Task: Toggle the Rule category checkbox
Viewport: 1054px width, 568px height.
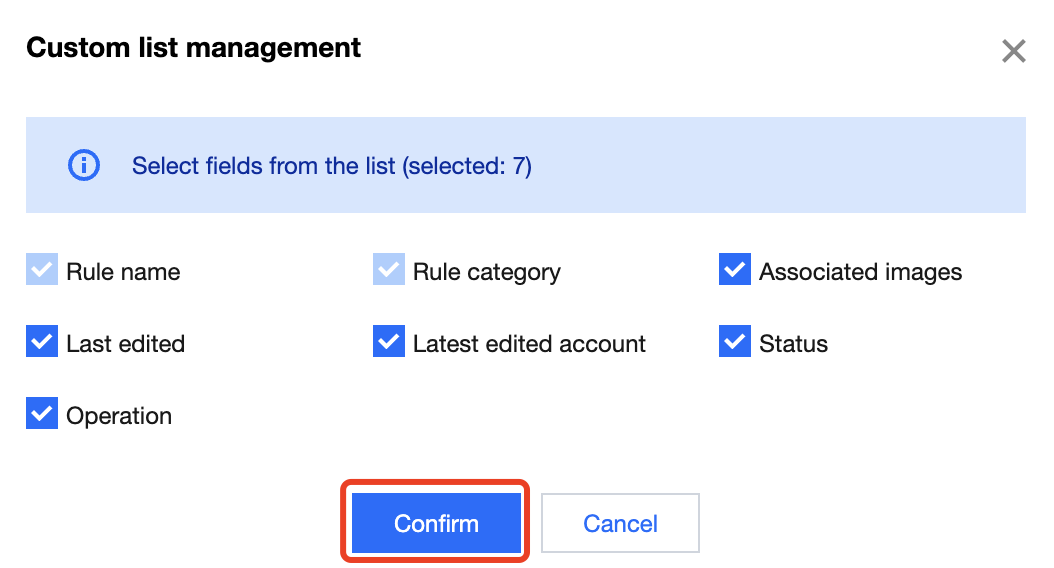Action: click(388, 270)
